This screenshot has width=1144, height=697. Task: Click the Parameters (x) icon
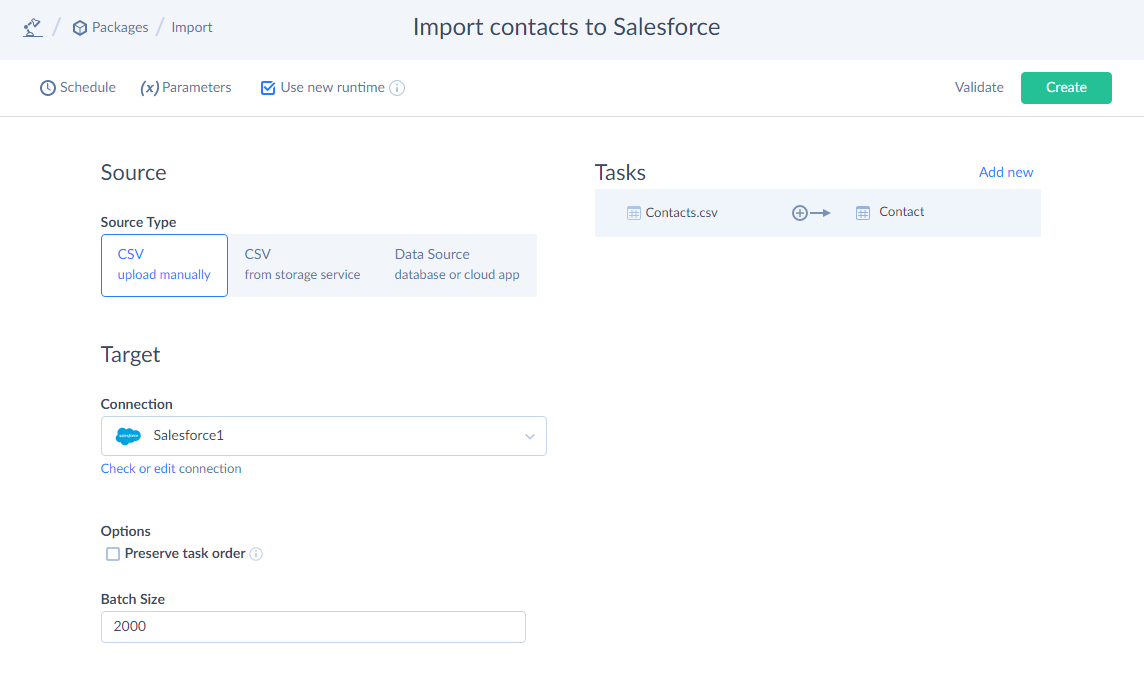pos(150,88)
